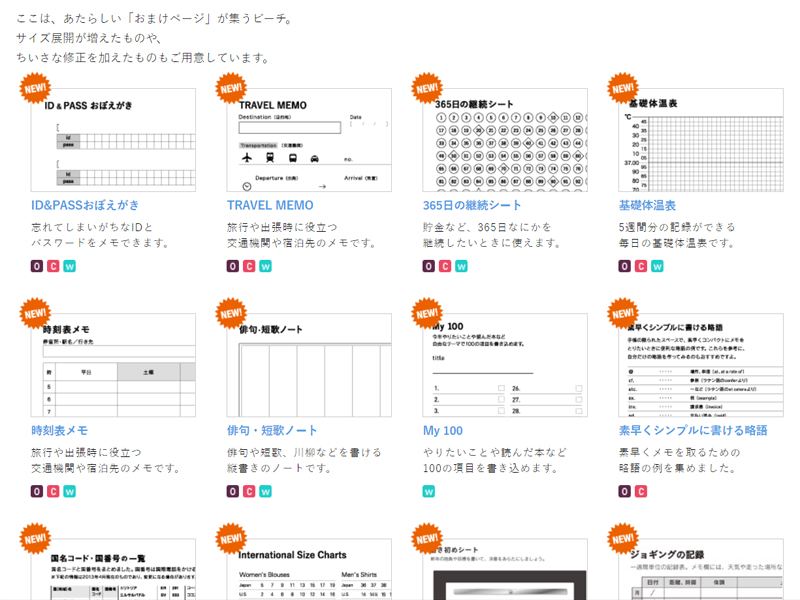800x600 pixels.
Task: Click the NEW! badge on 基礎体温表
Action: coord(623,88)
